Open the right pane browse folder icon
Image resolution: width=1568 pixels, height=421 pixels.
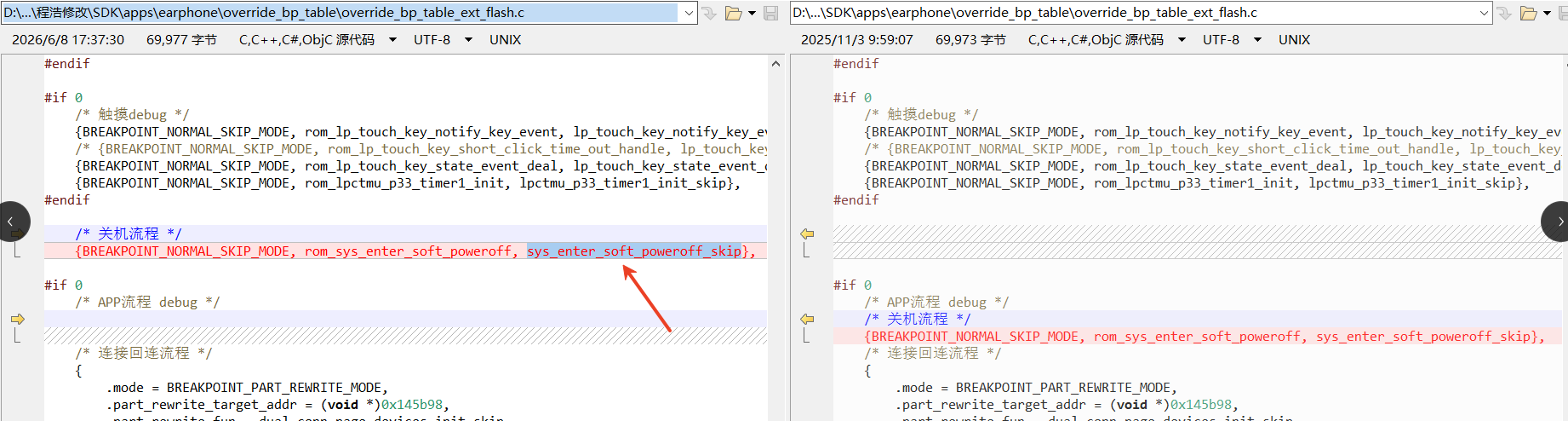tap(1528, 13)
